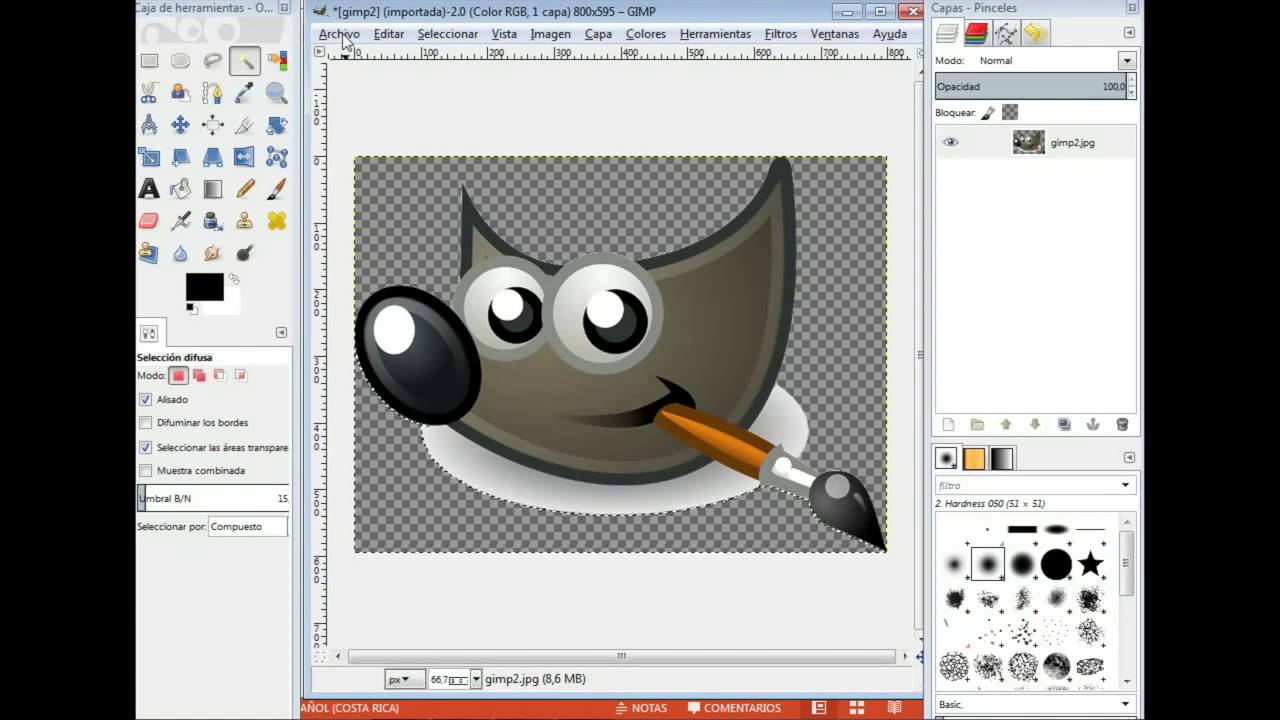Select the Measure compass tool
1280x720 pixels.
click(x=149, y=125)
